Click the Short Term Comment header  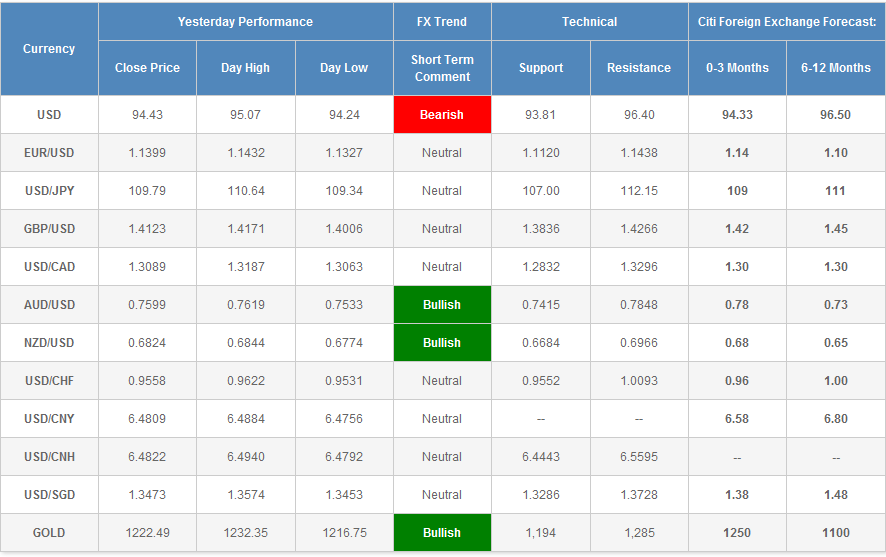pos(442,68)
